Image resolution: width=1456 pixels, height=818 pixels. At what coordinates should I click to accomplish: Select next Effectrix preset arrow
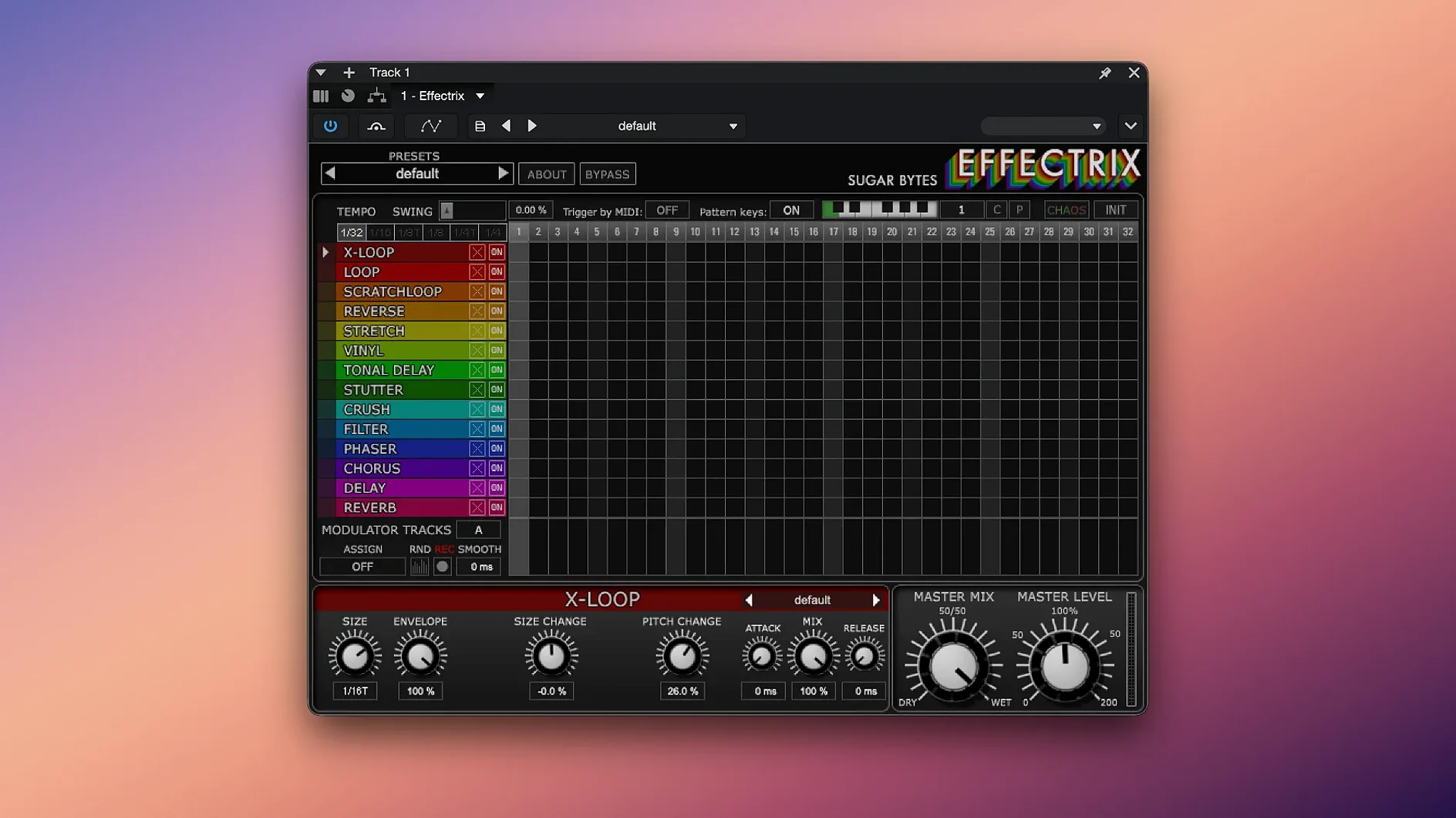503,173
